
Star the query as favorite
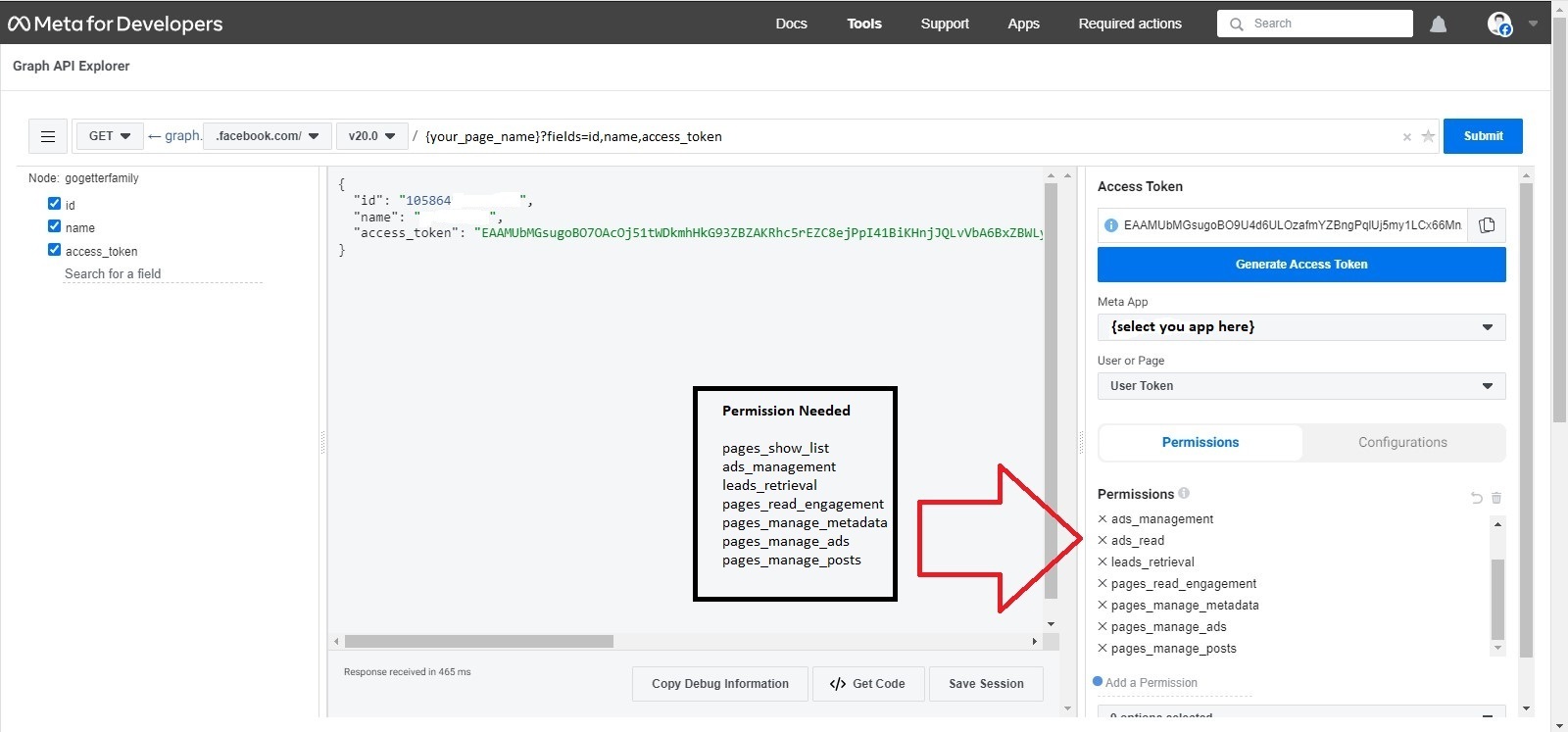[x=1428, y=136]
